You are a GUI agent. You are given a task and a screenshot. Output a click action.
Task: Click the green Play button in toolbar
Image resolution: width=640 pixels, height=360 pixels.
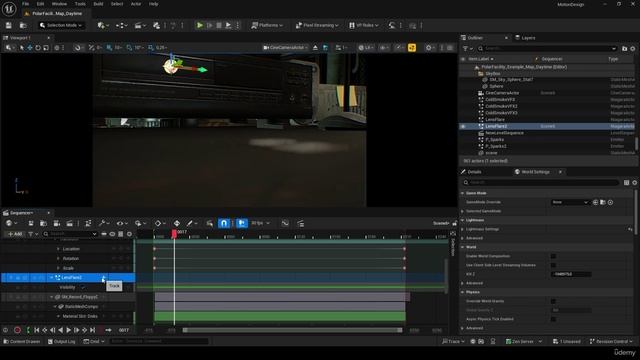click(x=200, y=25)
